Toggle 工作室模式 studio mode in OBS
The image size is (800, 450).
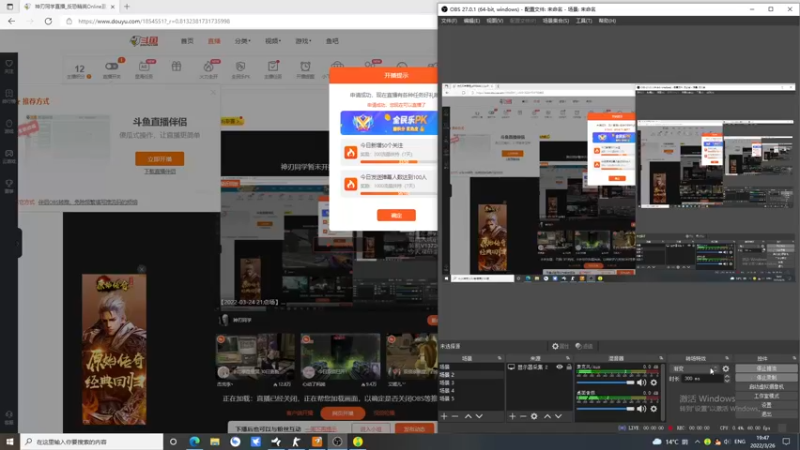766,396
